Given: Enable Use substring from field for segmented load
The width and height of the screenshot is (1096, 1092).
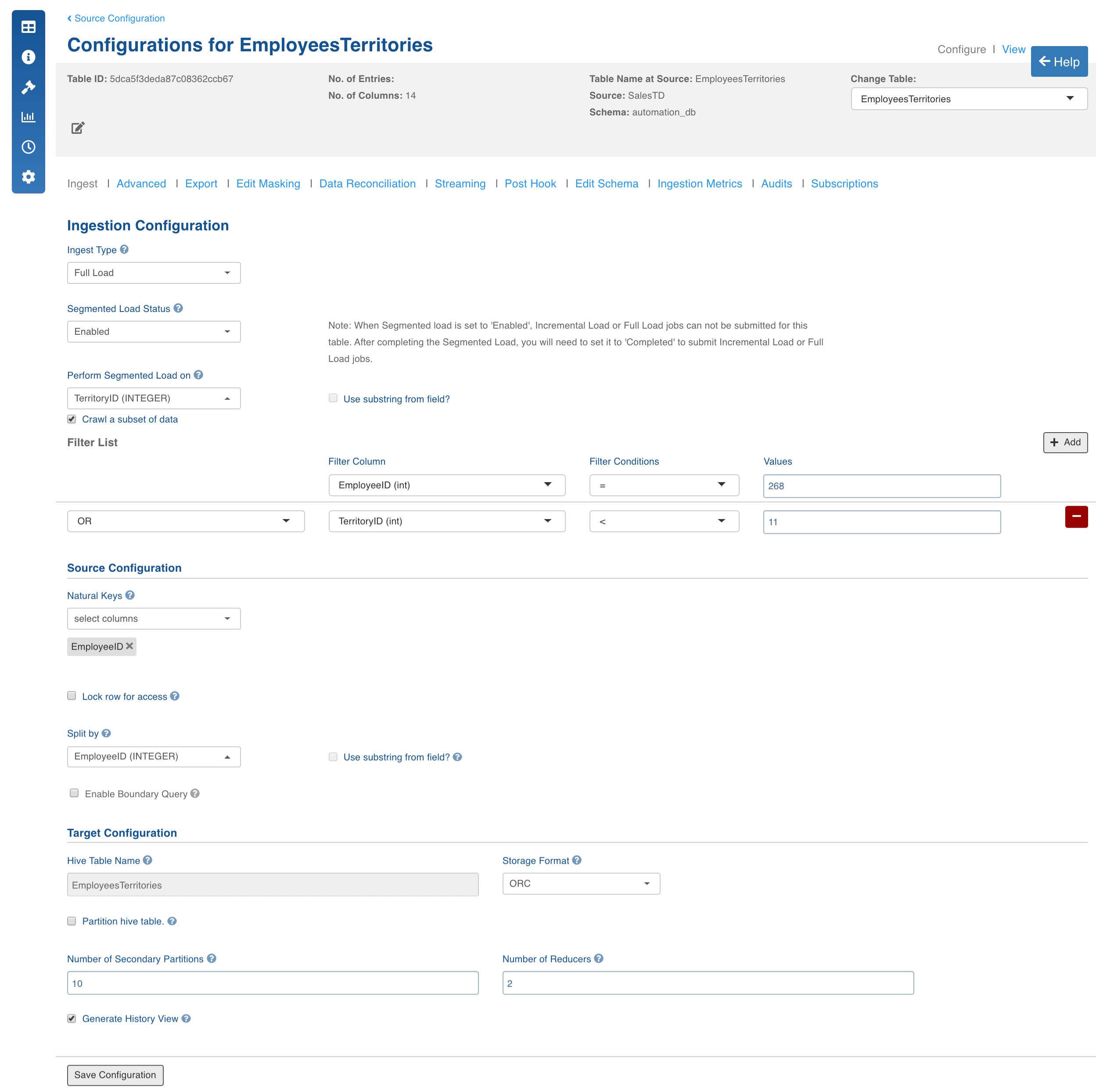Looking at the screenshot, I should pos(333,398).
